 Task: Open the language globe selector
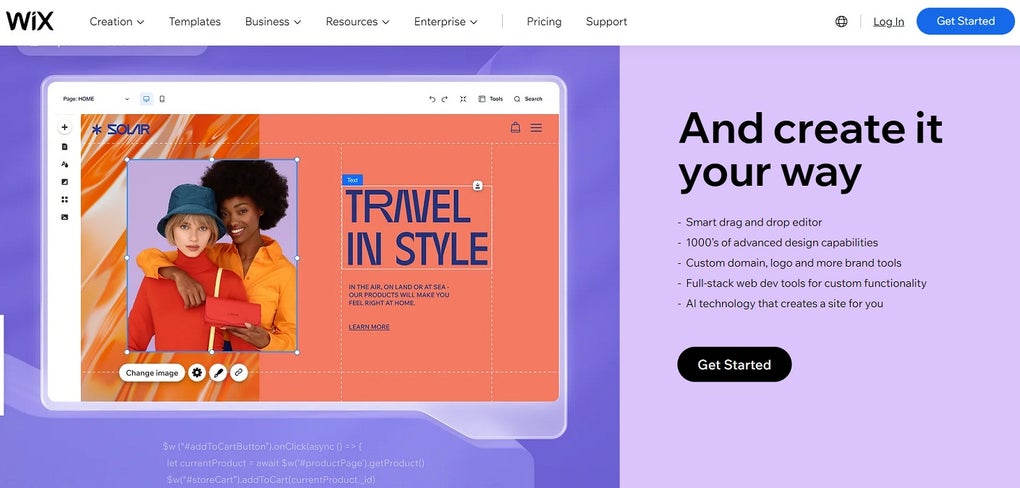tap(841, 21)
